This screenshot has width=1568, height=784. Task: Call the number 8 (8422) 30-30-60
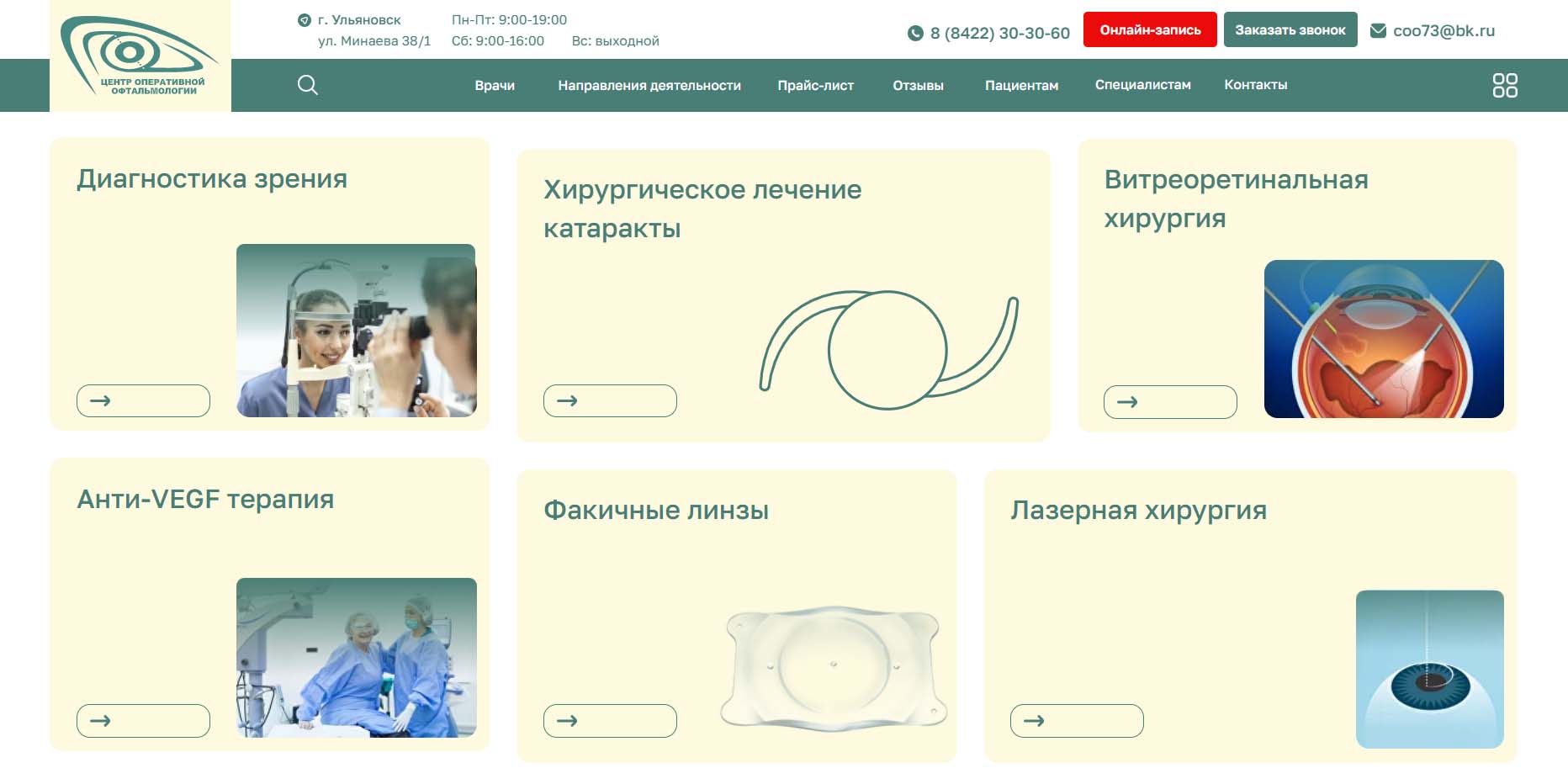pyautogui.click(x=1000, y=34)
